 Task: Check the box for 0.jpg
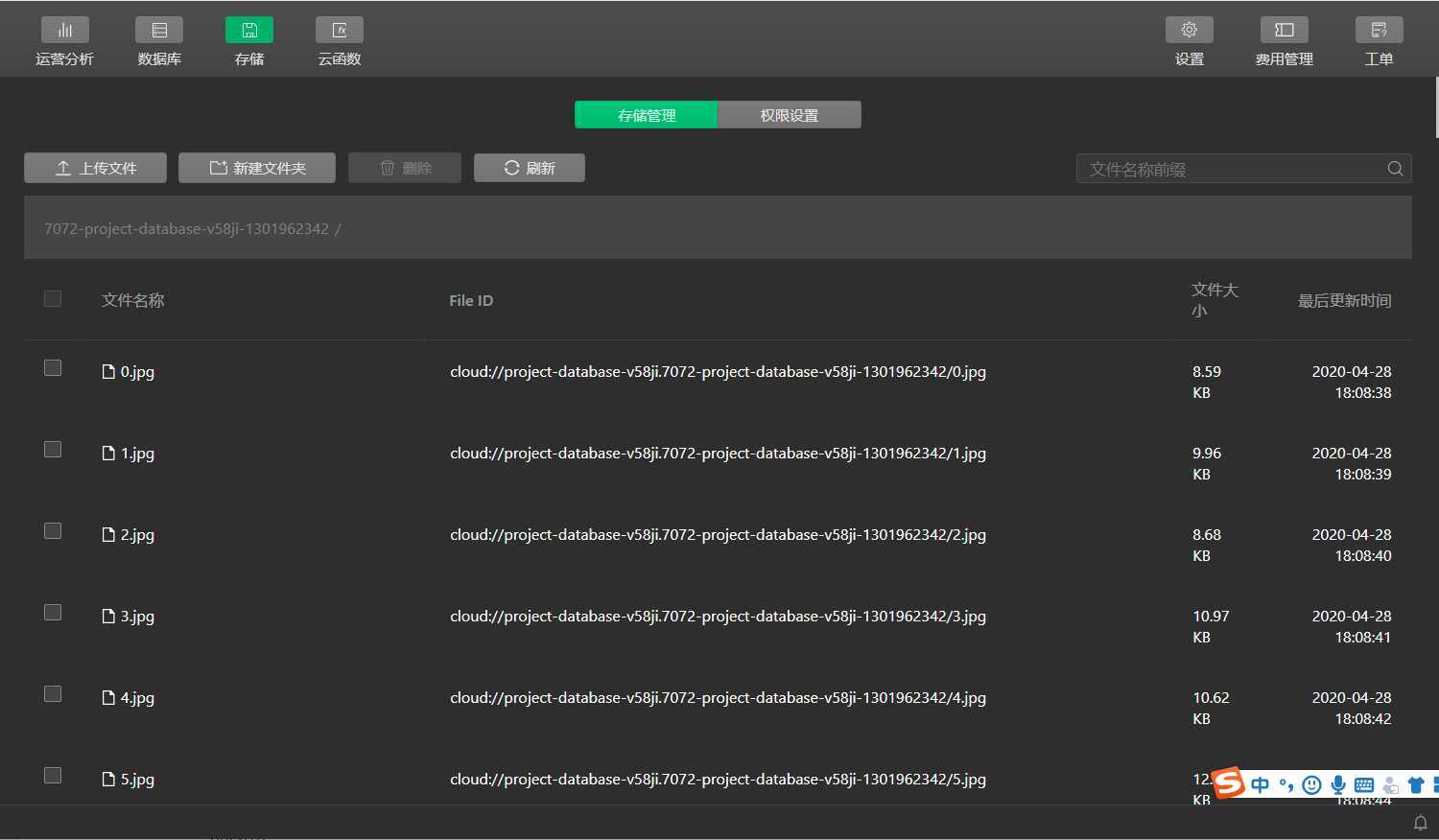click(x=53, y=368)
